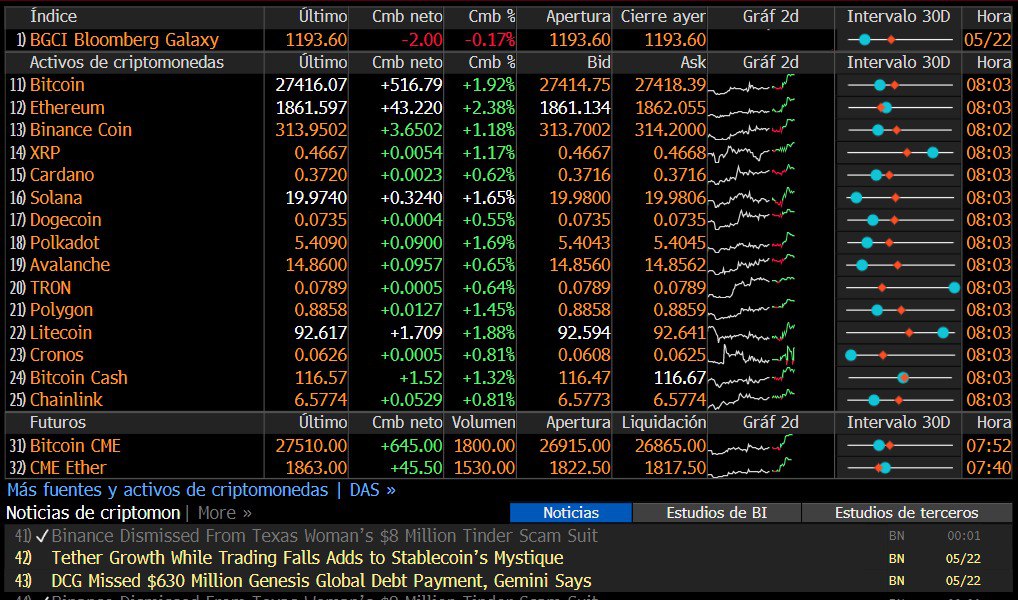The width and height of the screenshot is (1018, 600).
Task: Click the Liquidación column header in Futuros
Action: pos(664,422)
